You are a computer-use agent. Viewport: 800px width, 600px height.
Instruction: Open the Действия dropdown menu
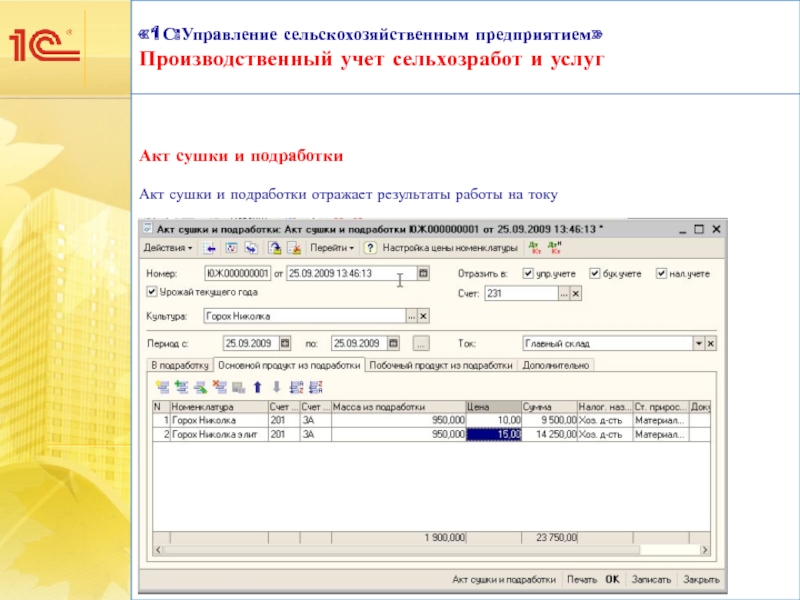tap(168, 248)
